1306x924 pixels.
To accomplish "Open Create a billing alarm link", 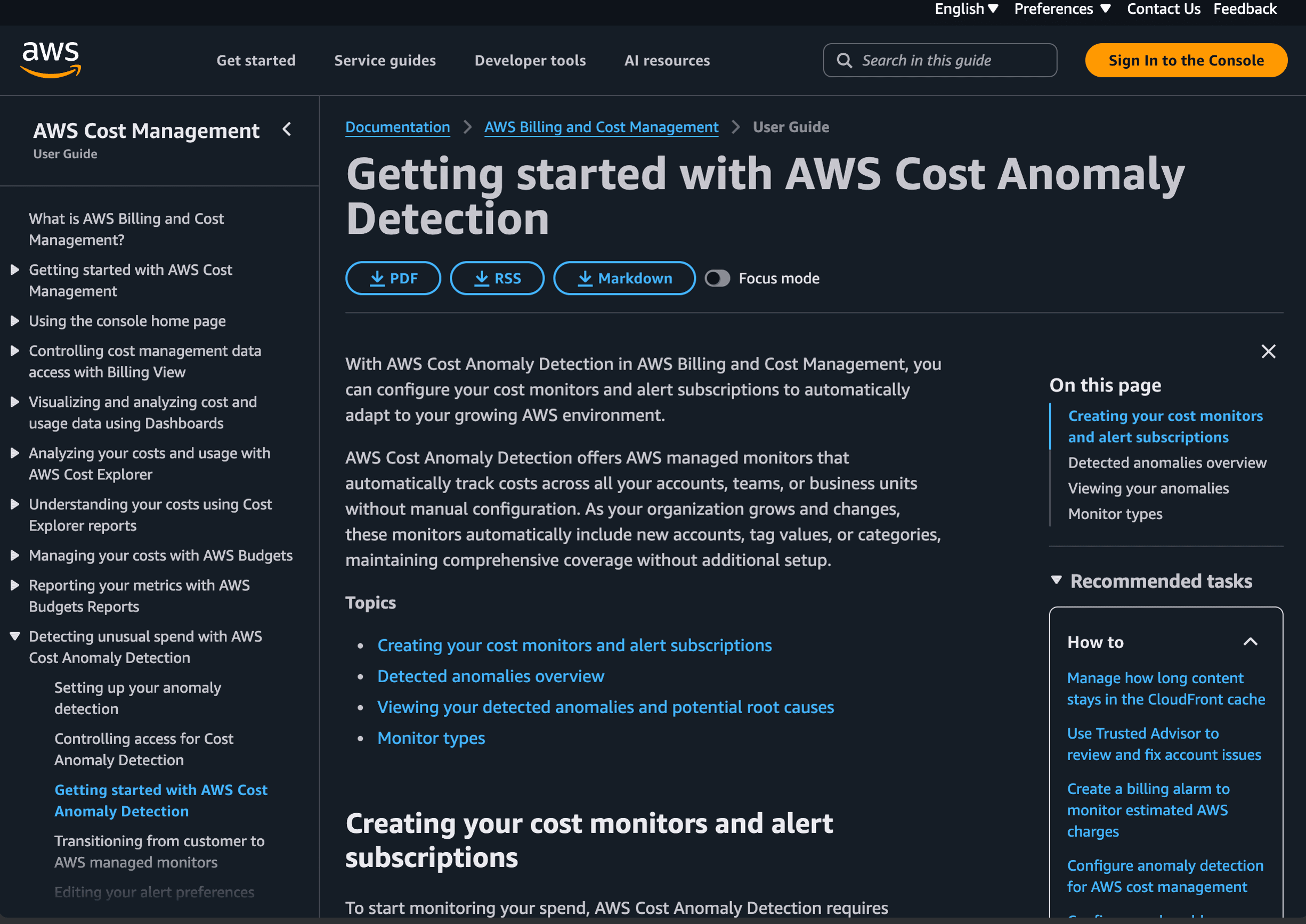I will pos(1148,810).
